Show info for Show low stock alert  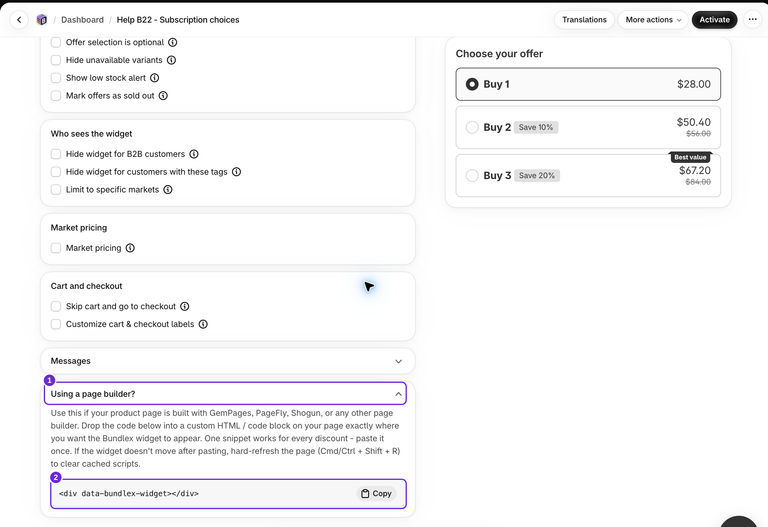[154, 78]
